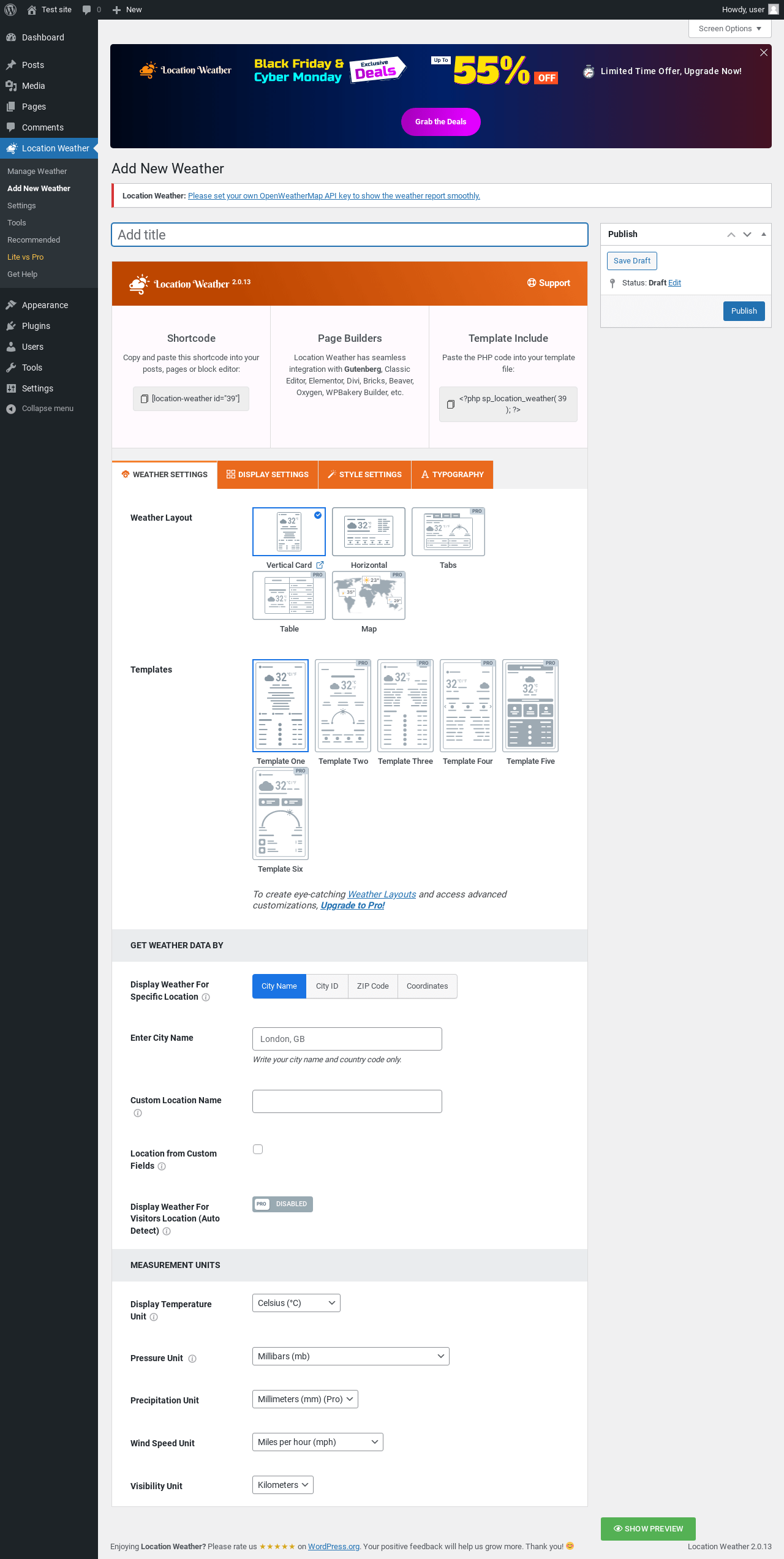Expand the Screen Options panel
Screen dimensions: 784x1559
730,29
